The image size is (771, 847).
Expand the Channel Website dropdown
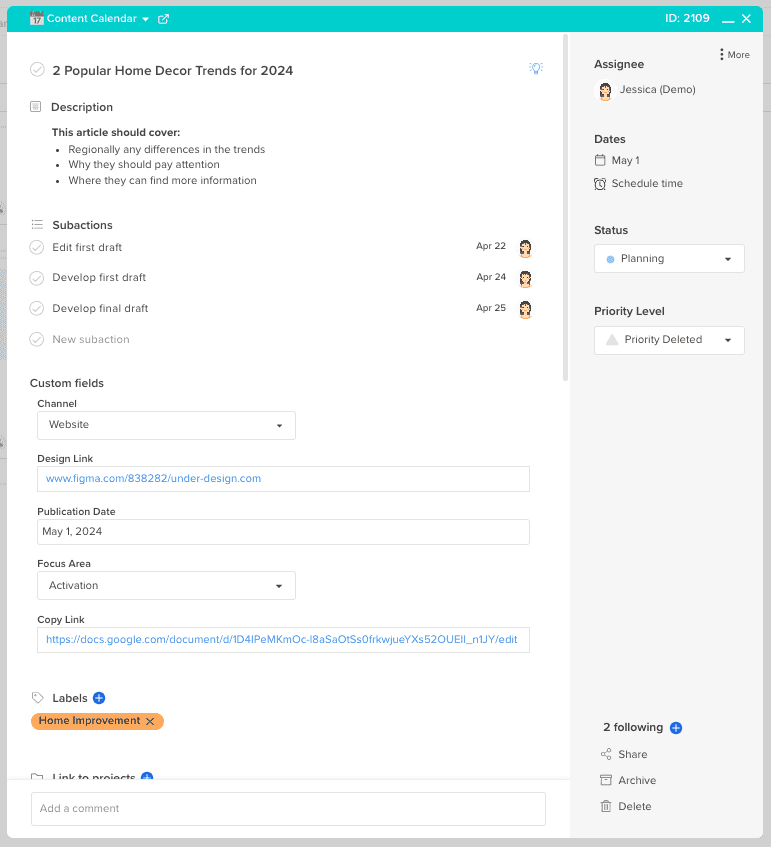[x=166, y=425]
